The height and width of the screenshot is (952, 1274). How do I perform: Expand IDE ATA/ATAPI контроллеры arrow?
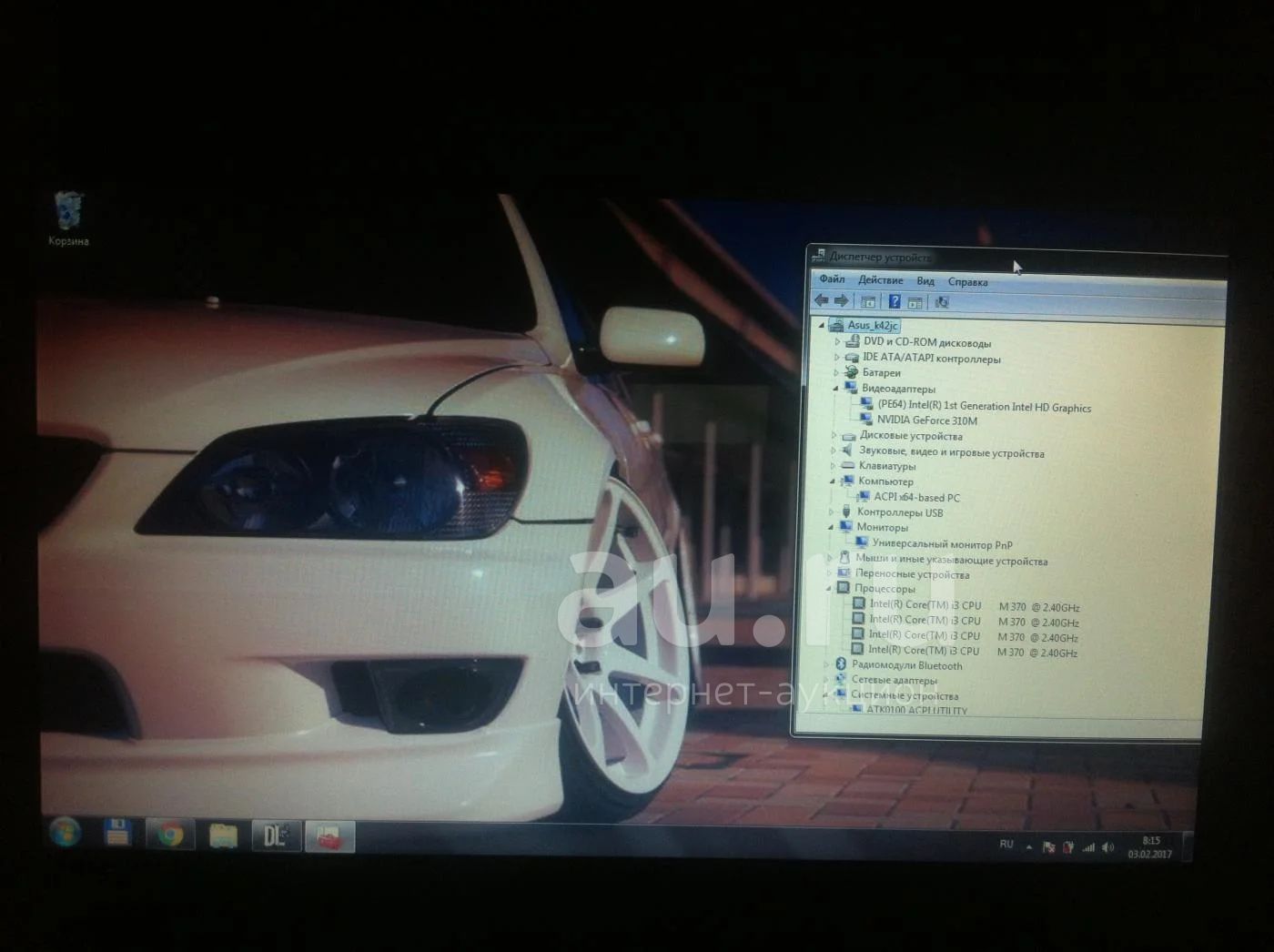pyautogui.click(x=837, y=357)
